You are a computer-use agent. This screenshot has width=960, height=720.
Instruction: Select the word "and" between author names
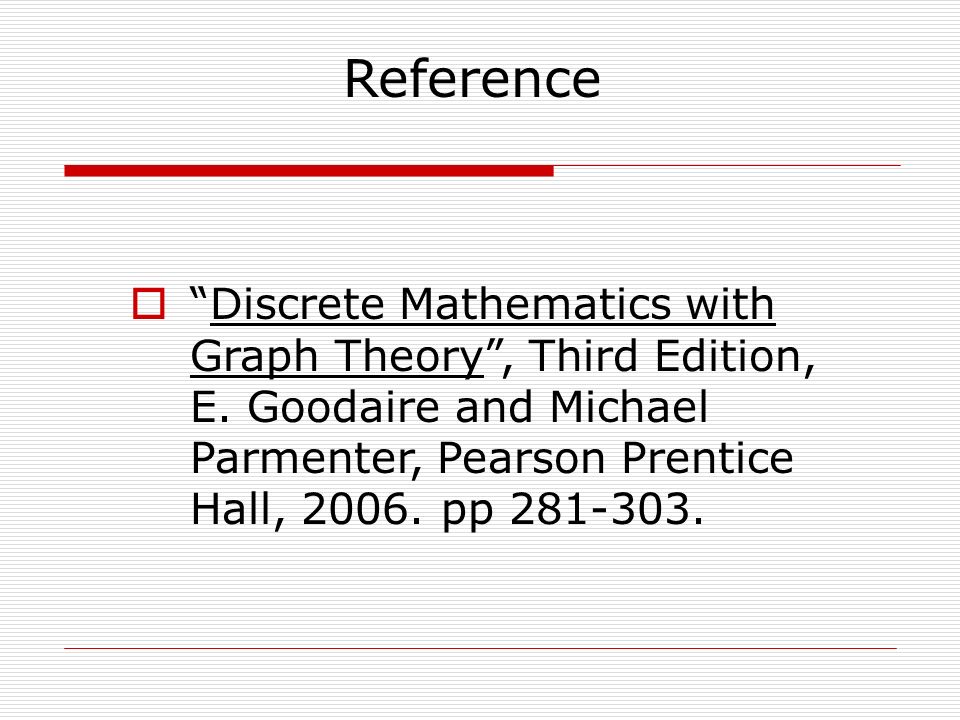[495, 407]
